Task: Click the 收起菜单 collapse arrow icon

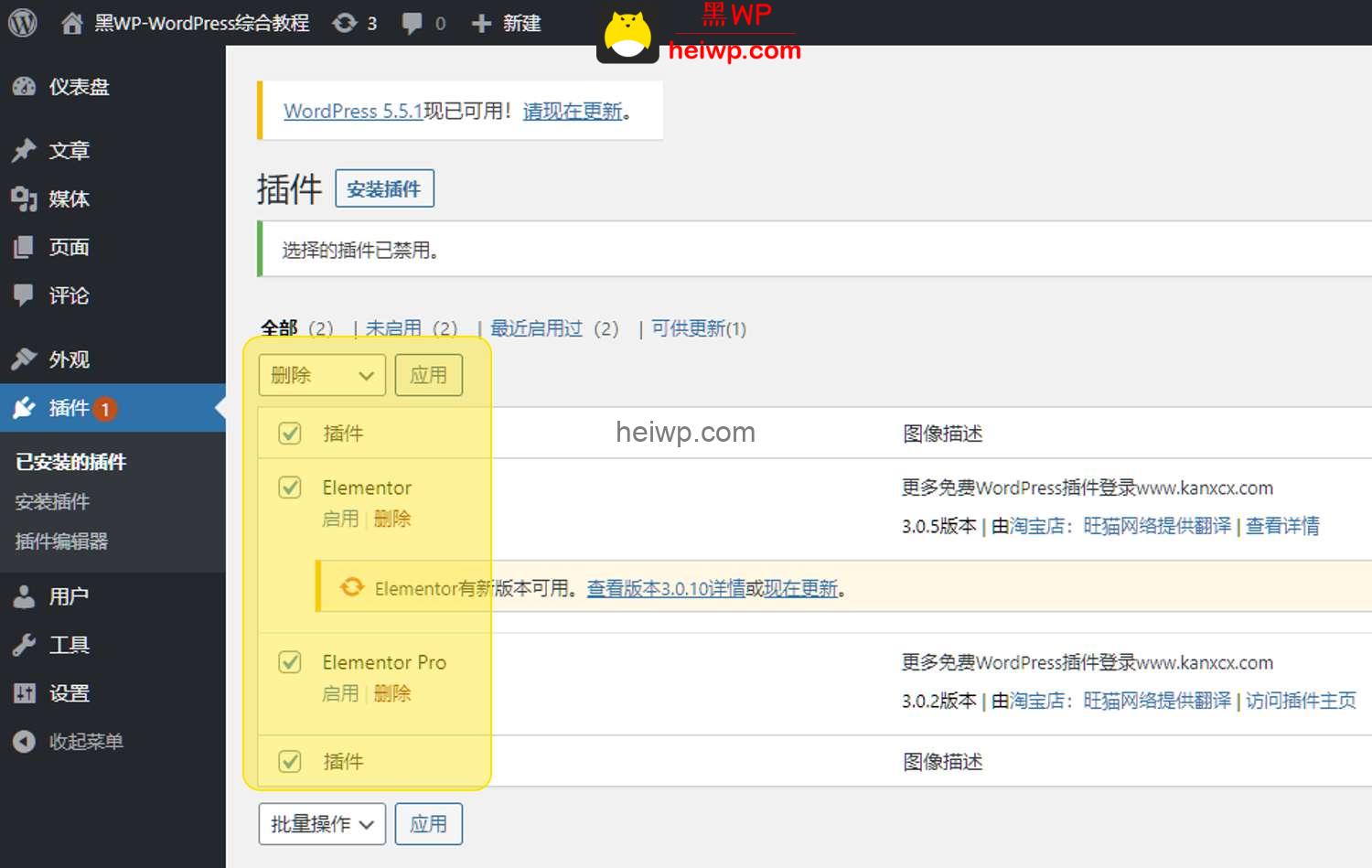Action: click(x=24, y=742)
